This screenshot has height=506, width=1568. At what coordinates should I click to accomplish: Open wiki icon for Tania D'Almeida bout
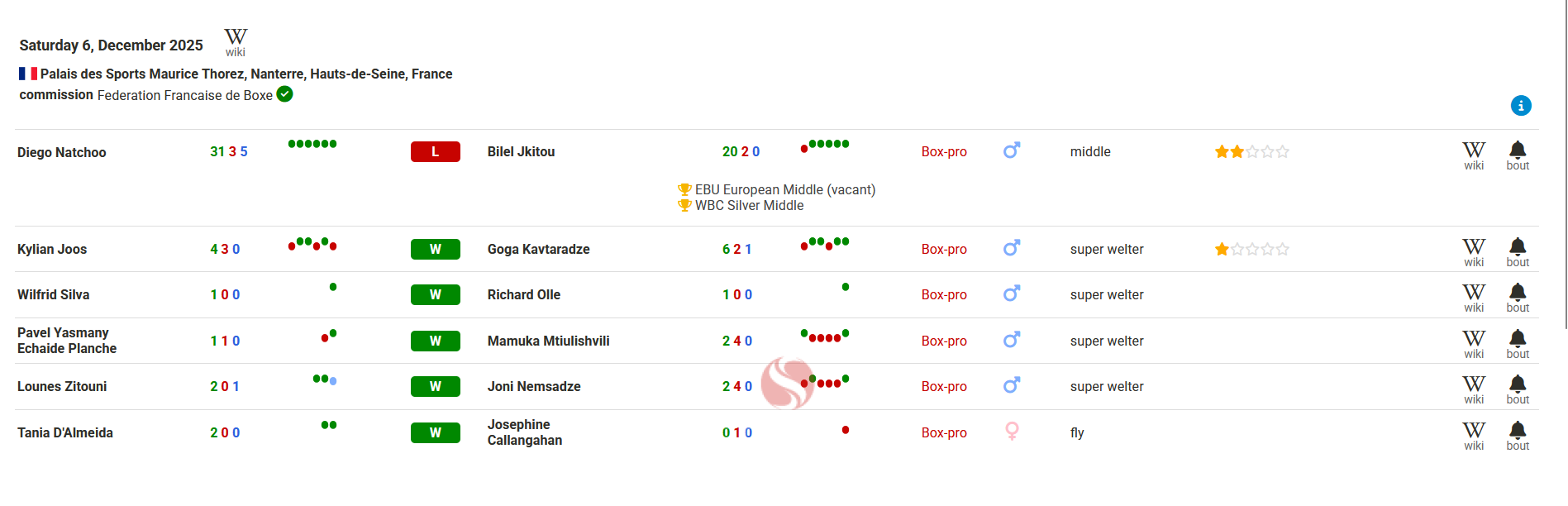[1474, 434]
